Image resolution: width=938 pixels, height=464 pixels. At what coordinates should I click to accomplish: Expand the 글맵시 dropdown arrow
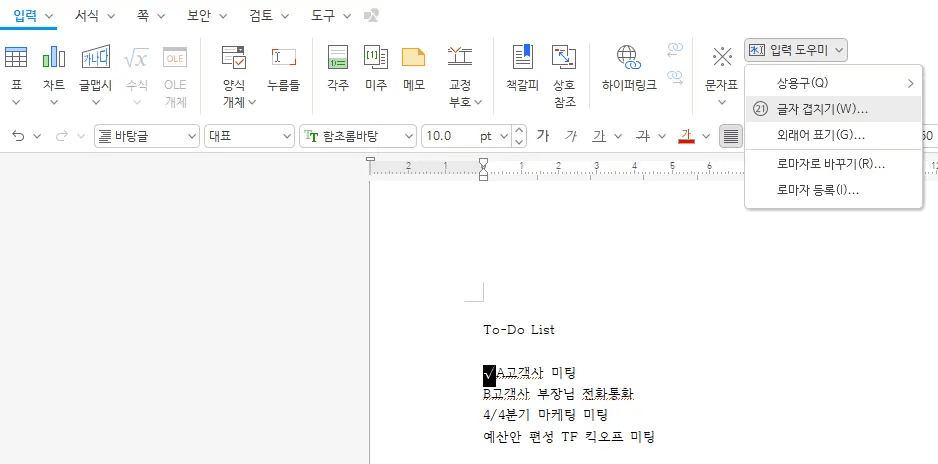(96, 102)
